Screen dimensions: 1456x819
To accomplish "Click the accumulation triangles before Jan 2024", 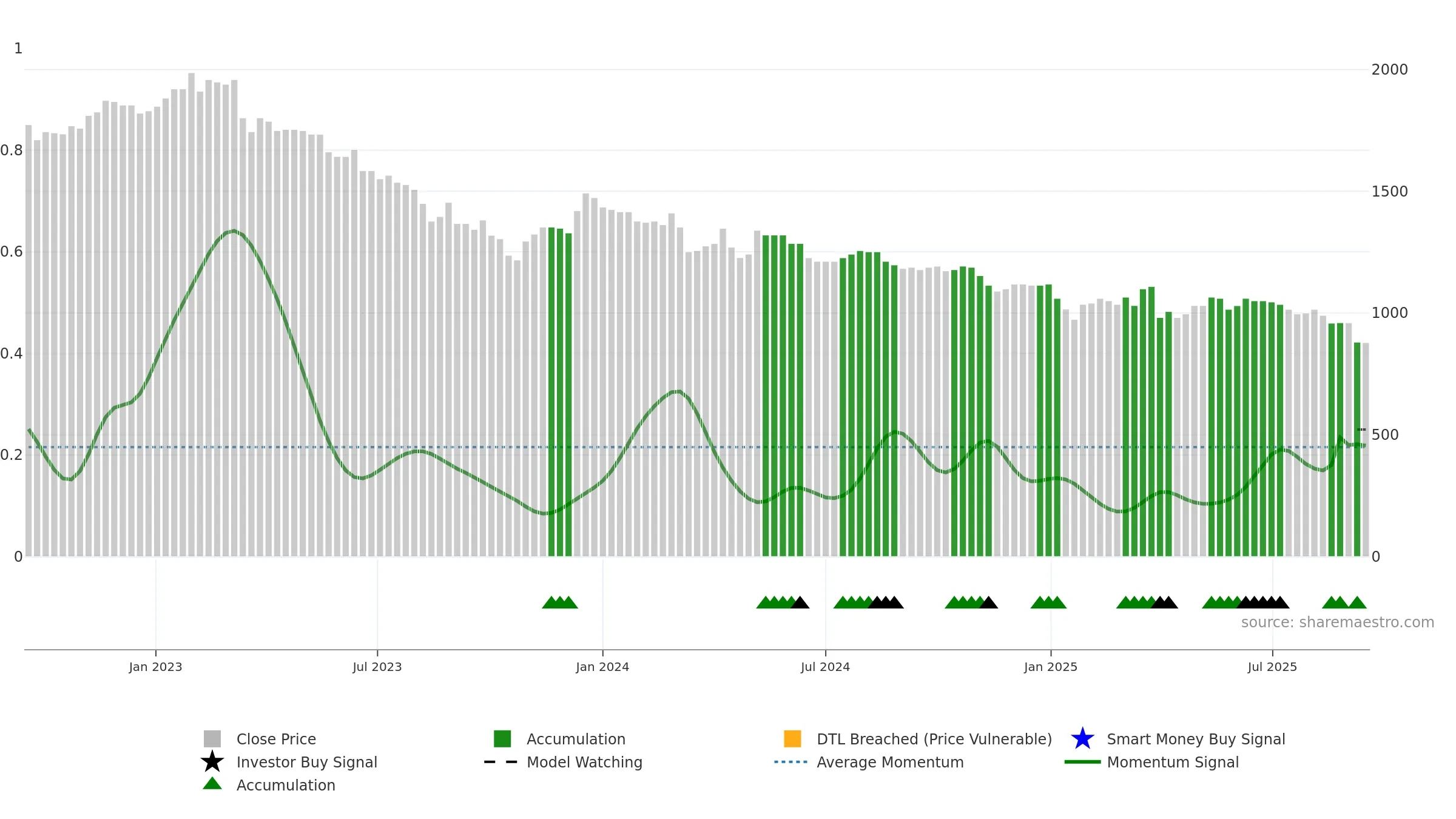I will pyautogui.click(x=560, y=602).
